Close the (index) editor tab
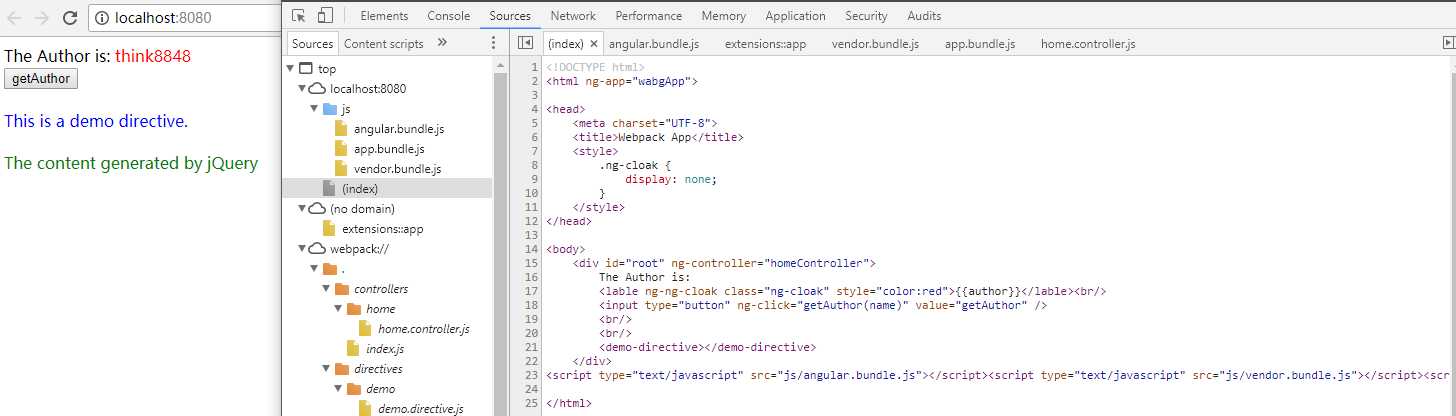Screen dimensions: 1456x416 tap(593, 44)
